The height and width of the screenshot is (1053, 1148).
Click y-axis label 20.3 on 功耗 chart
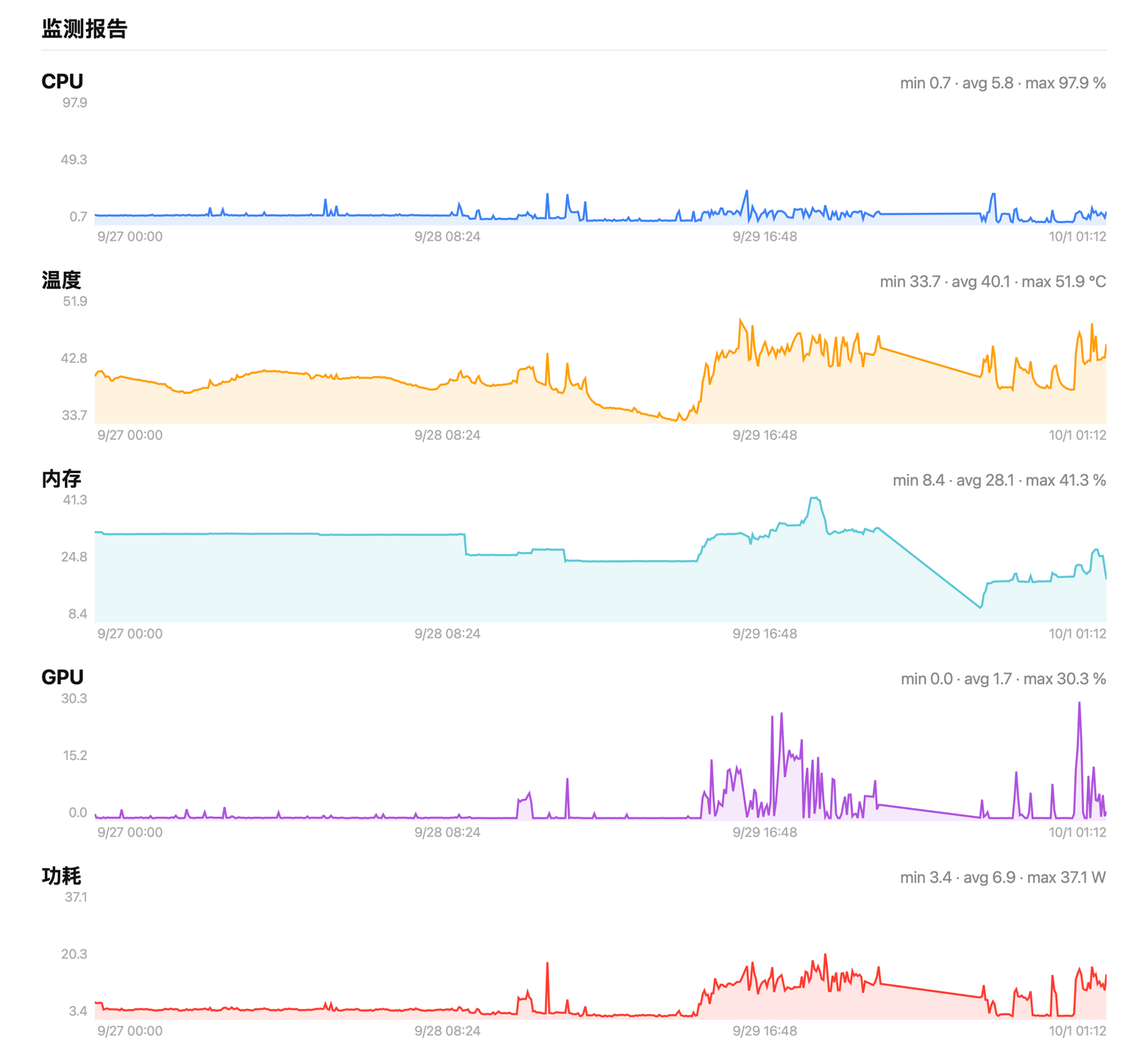pyautogui.click(x=74, y=954)
